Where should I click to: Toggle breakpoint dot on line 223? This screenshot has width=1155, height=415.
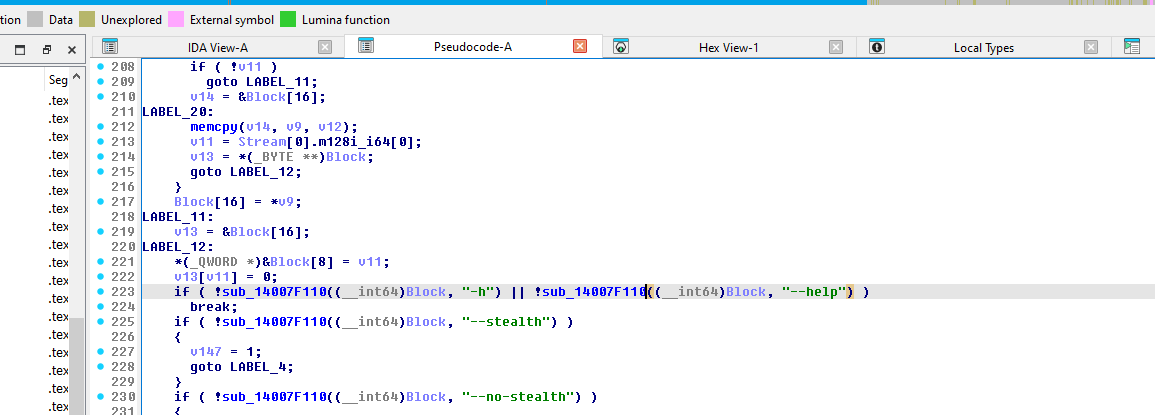[101, 292]
